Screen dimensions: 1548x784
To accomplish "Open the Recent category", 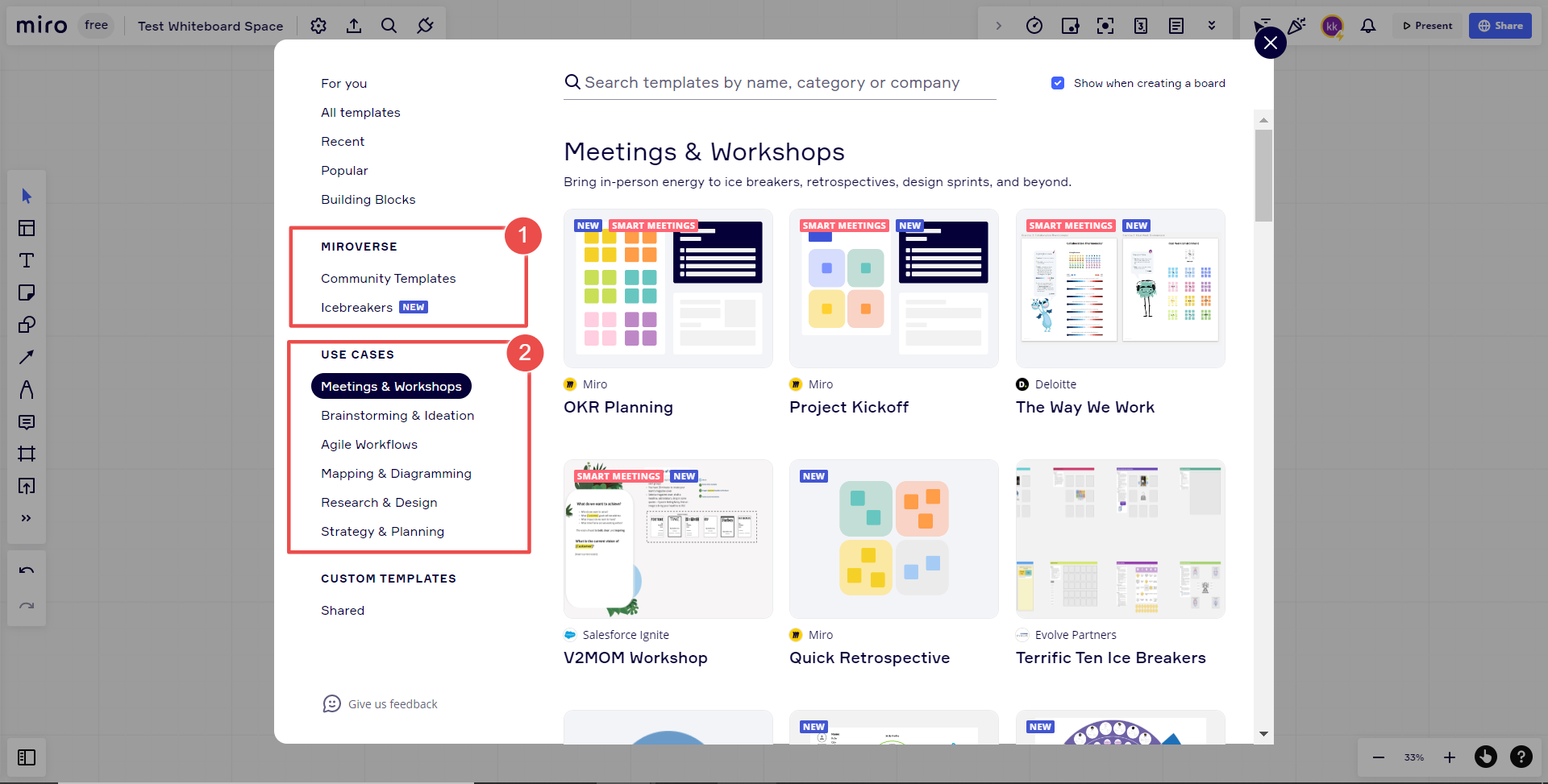I will 343,141.
